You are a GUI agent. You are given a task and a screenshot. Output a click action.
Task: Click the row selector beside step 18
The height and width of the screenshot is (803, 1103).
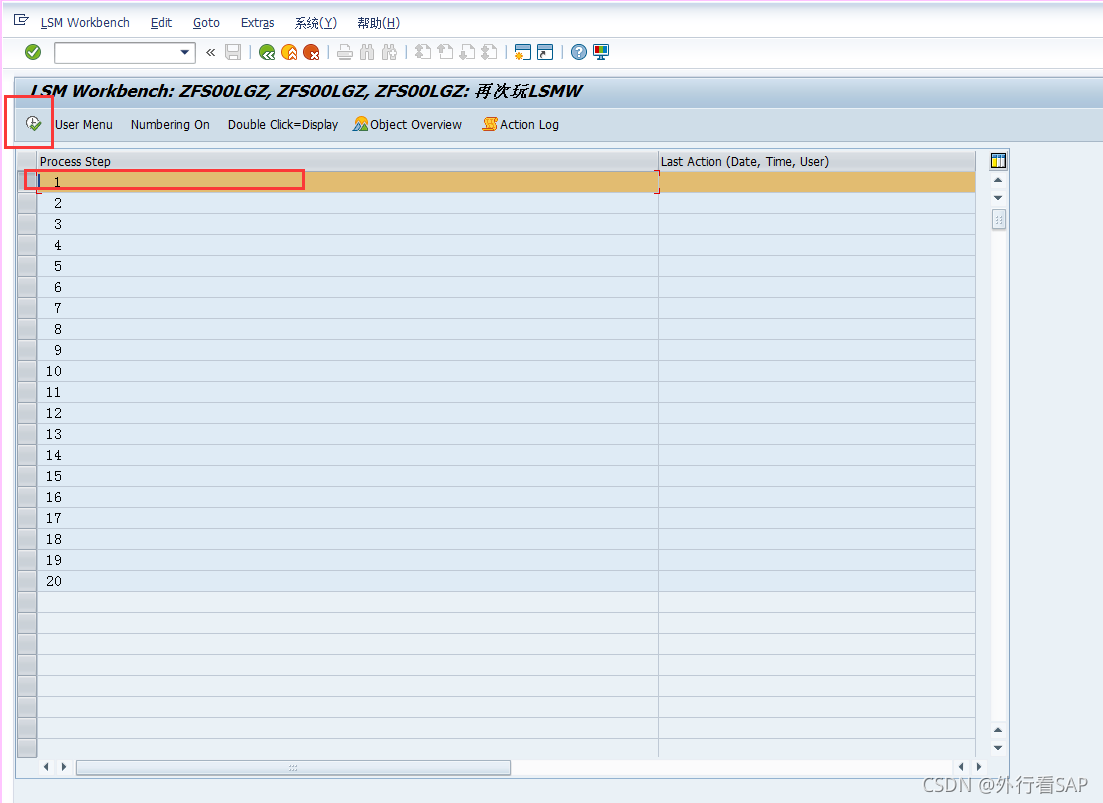[27, 539]
